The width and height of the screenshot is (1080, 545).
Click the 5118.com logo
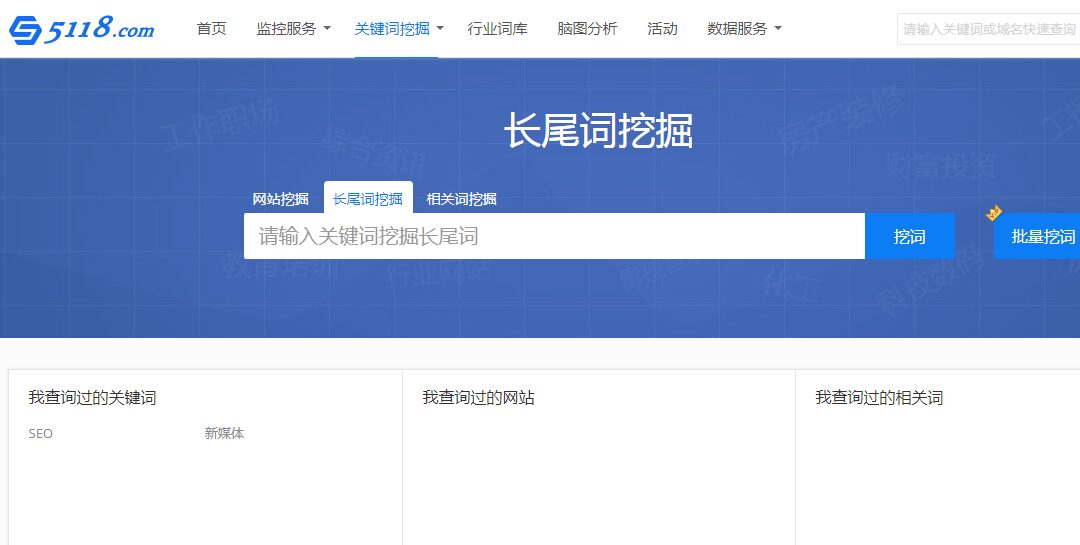click(81, 29)
